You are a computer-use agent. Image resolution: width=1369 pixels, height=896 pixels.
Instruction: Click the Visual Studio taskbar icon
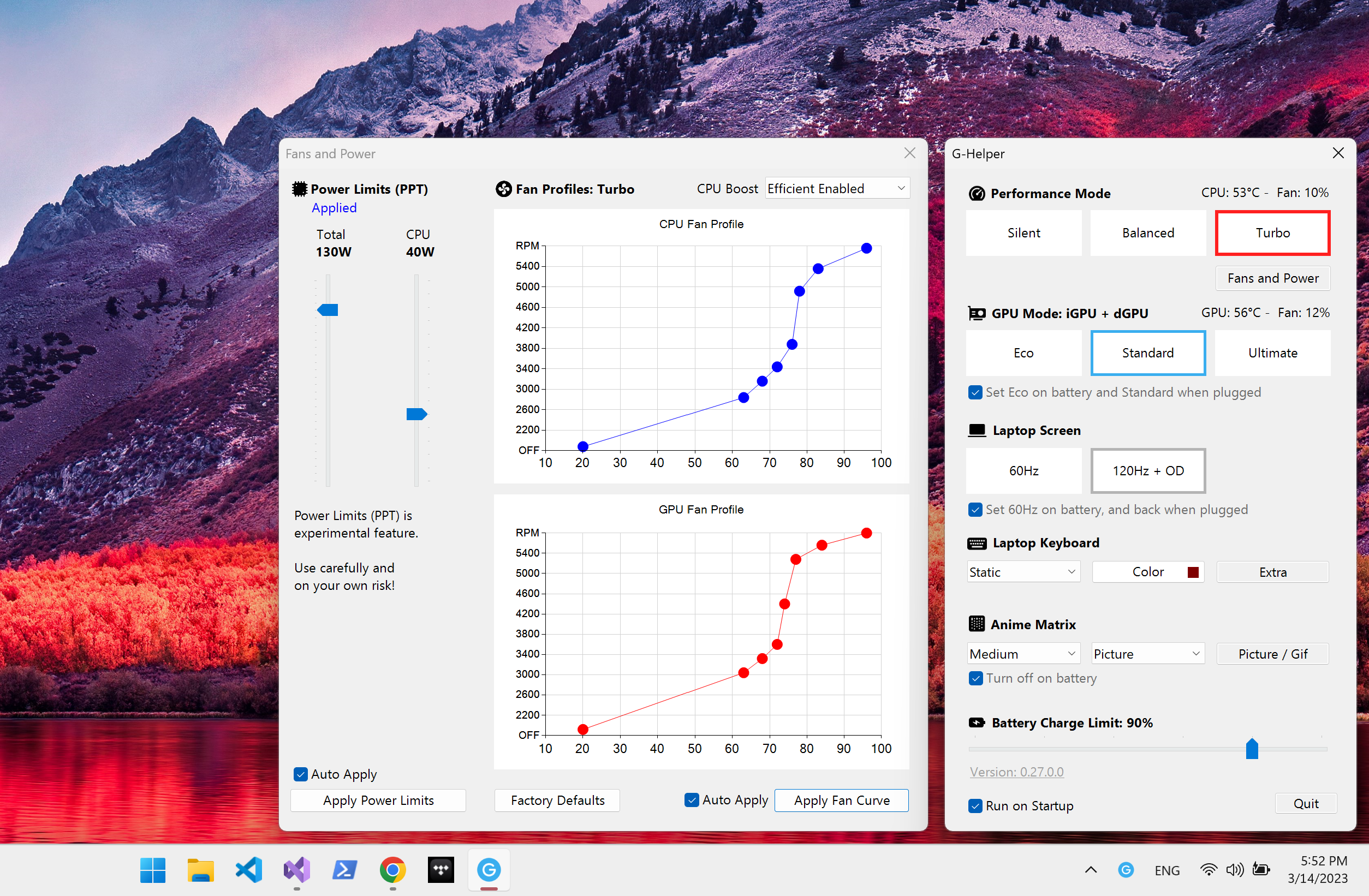pyautogui.click(x=297, y=870)
